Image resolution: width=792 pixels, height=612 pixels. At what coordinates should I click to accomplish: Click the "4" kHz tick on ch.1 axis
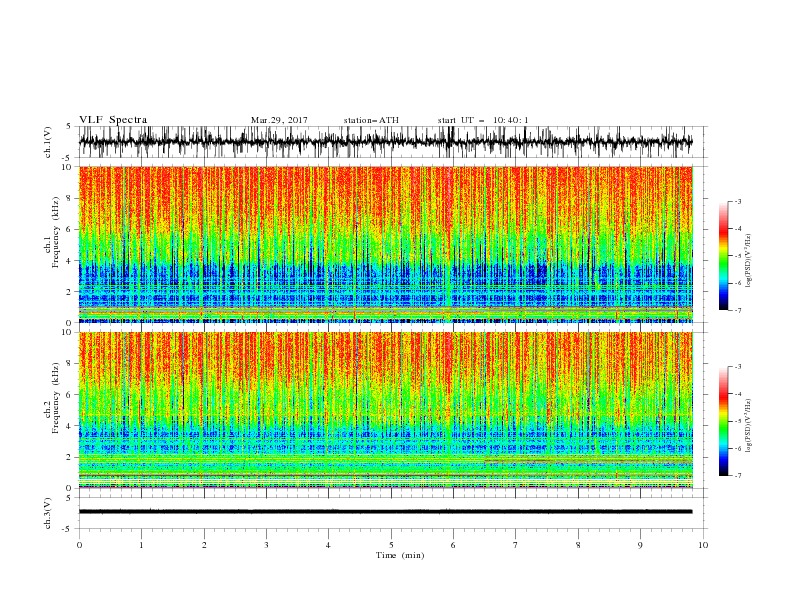[x=69, y=261]
